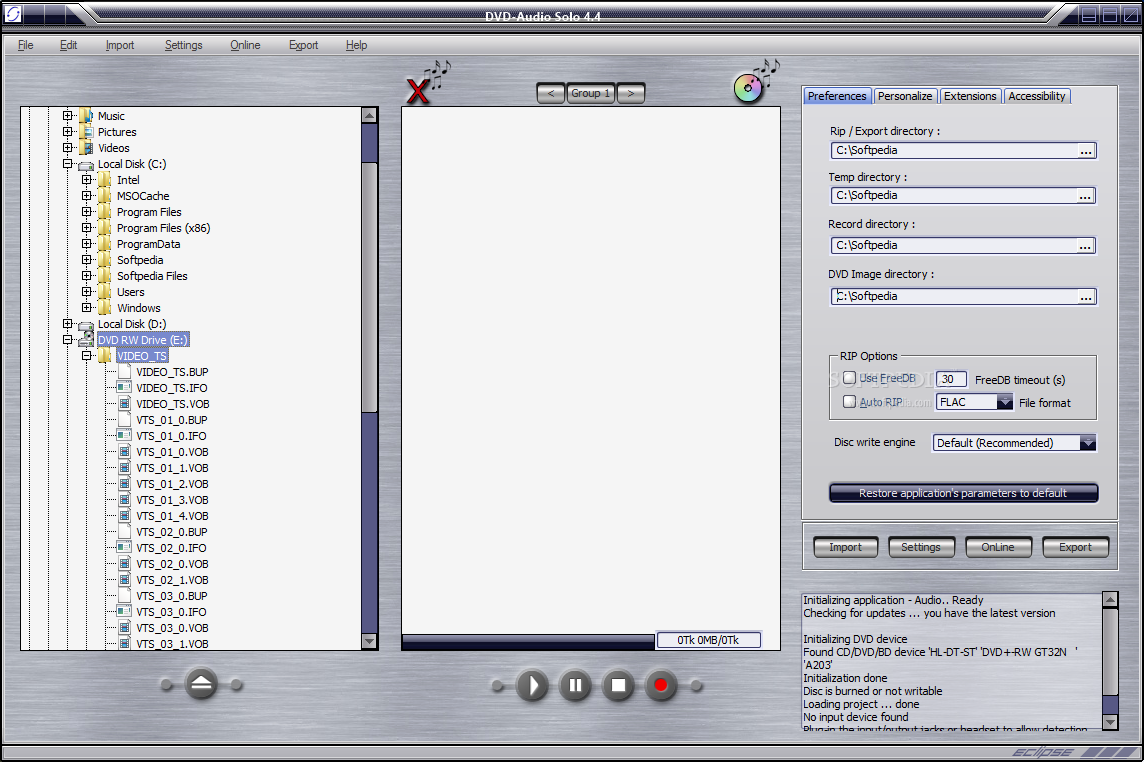
Task: Click the Windows folder icon
Action: click(105, 307)
